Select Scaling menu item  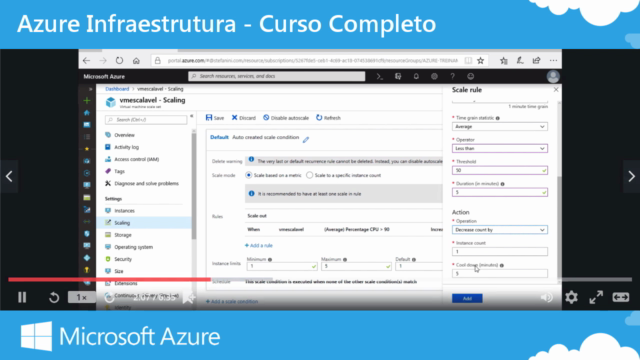pos(144,223)
